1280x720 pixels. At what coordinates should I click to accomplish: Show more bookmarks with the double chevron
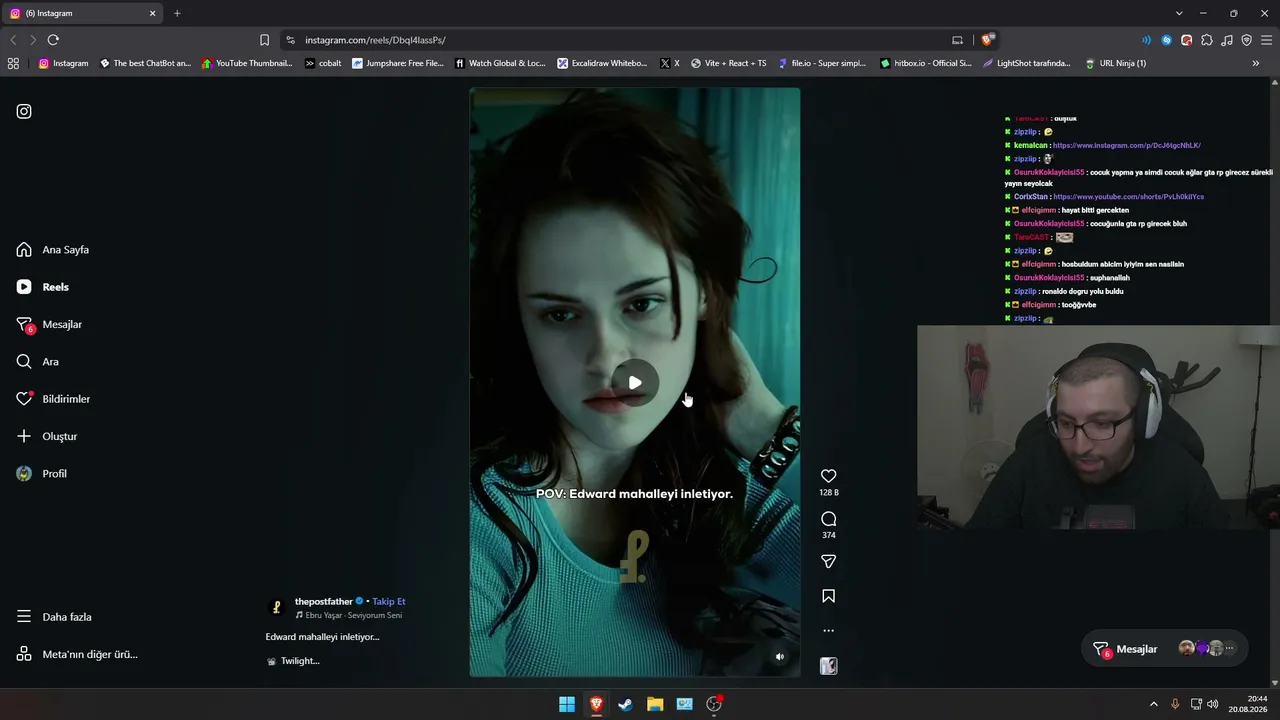[x=1256, y=63]
